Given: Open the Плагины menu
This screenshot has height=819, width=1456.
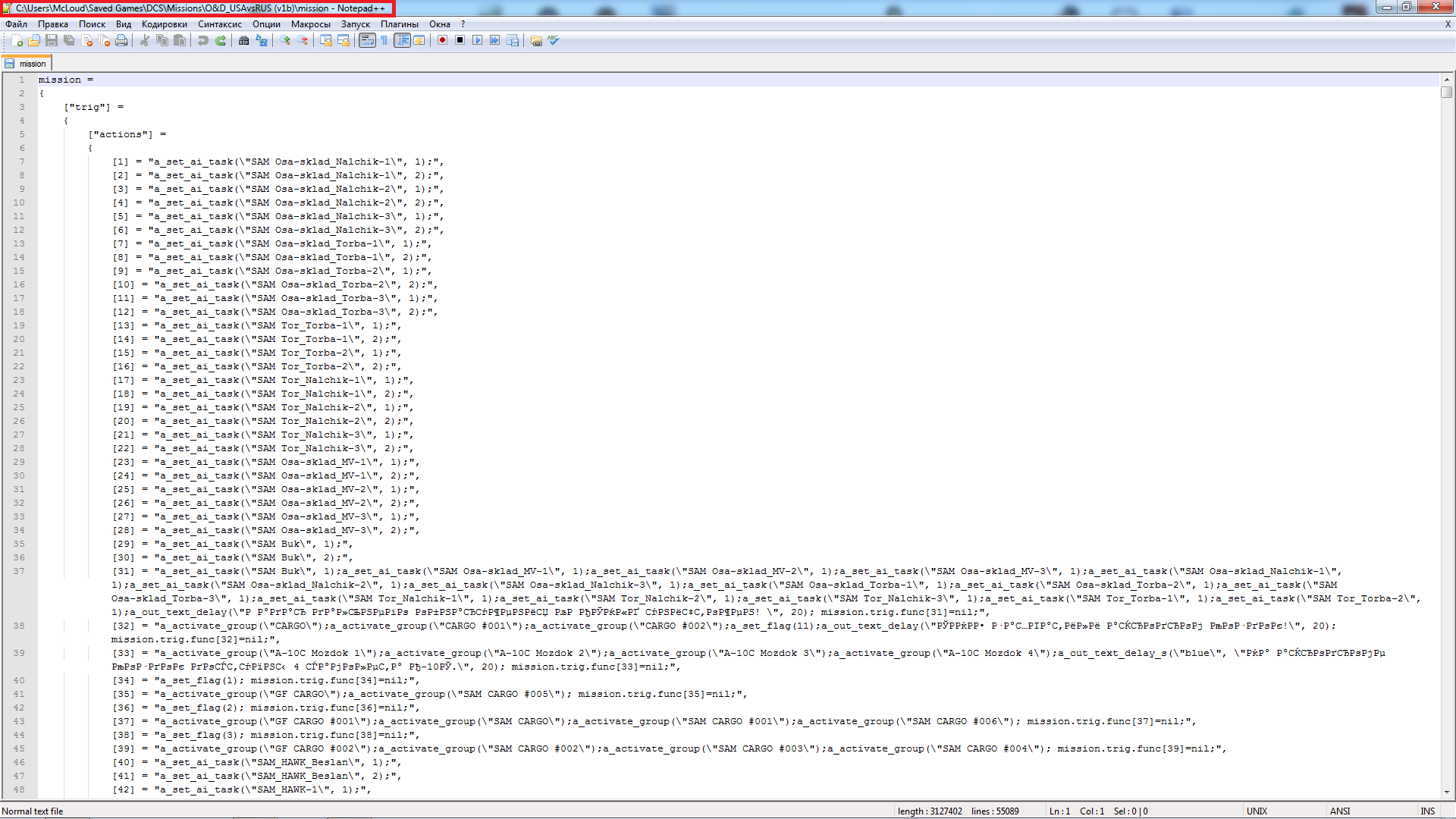Looking at the screenshot, I should coord(400,24).
